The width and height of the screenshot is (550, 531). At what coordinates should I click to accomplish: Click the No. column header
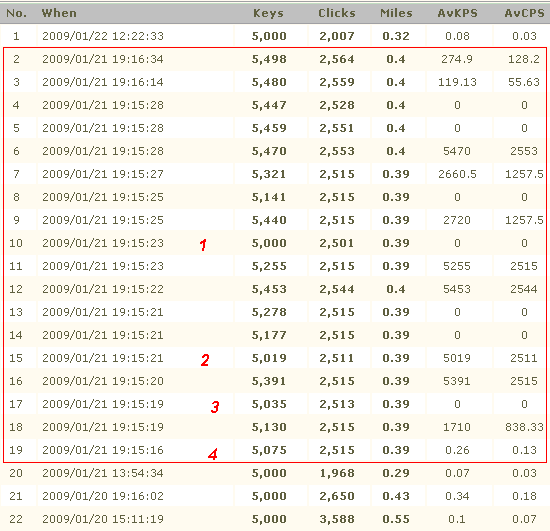16,13
